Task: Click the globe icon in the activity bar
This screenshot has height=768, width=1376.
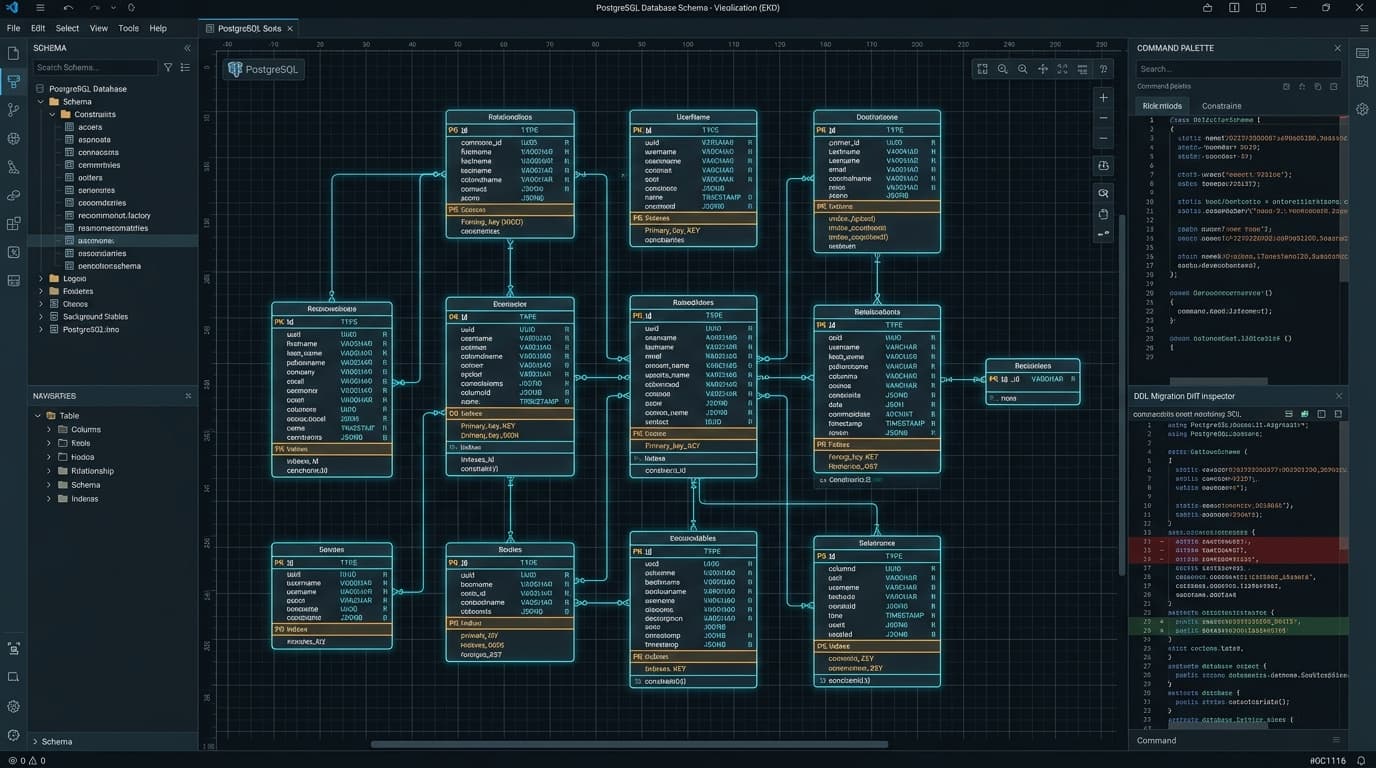Action: point(14,139)
